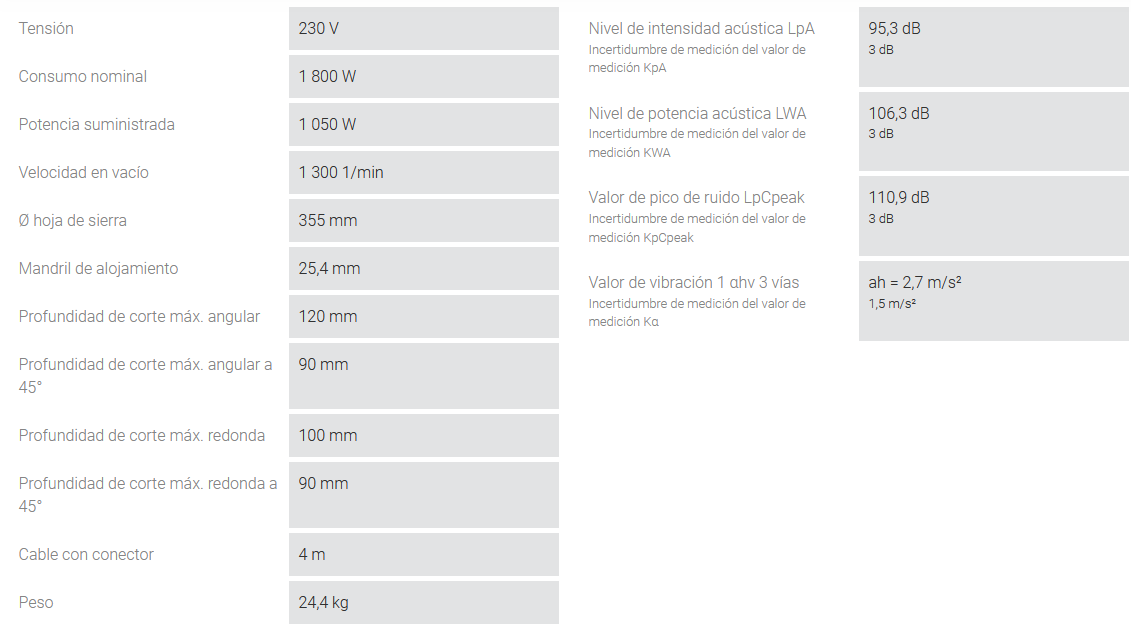Select the 1 800 W value
Image resolution: width=1131 pixels, height=633 pixels.
pyautogui.click(x=327, y=77)
